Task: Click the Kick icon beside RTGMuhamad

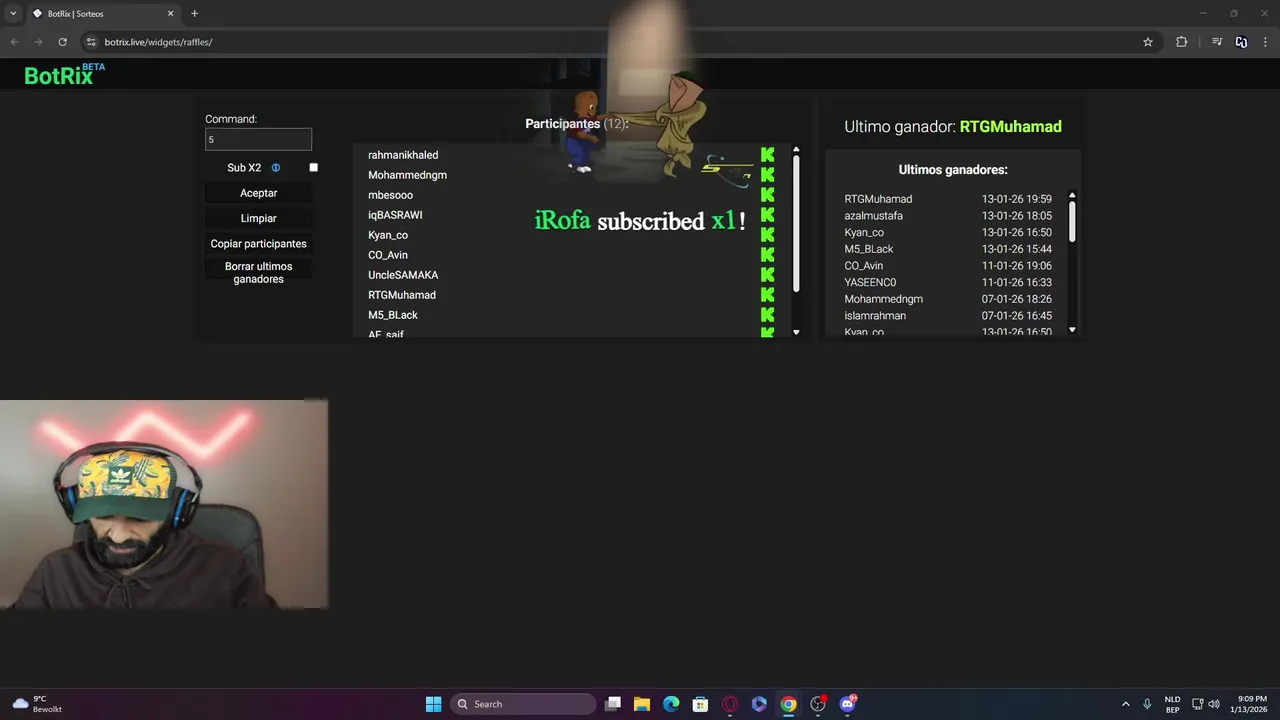Action: click(767, 295)
